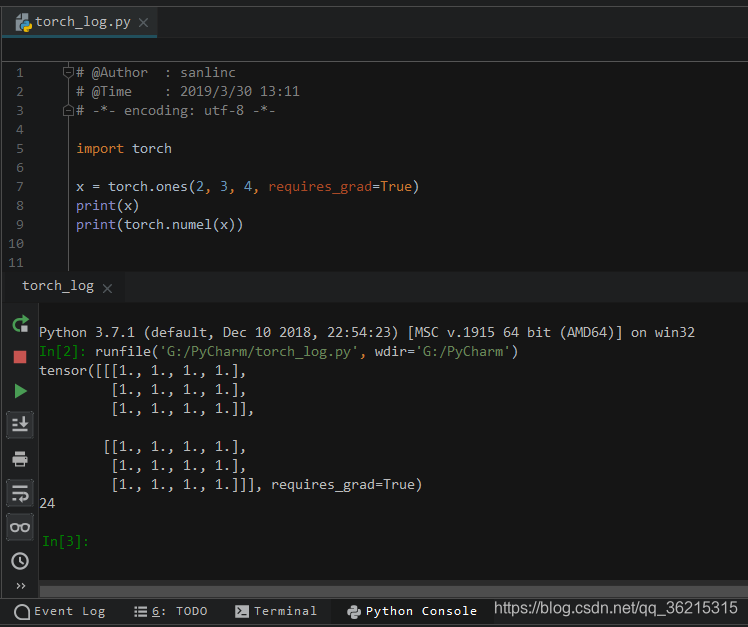Toggle Show Variables glasses icon
Viewport: 748px width, 627px height.
pyautogui.click(x=20, y=527)
